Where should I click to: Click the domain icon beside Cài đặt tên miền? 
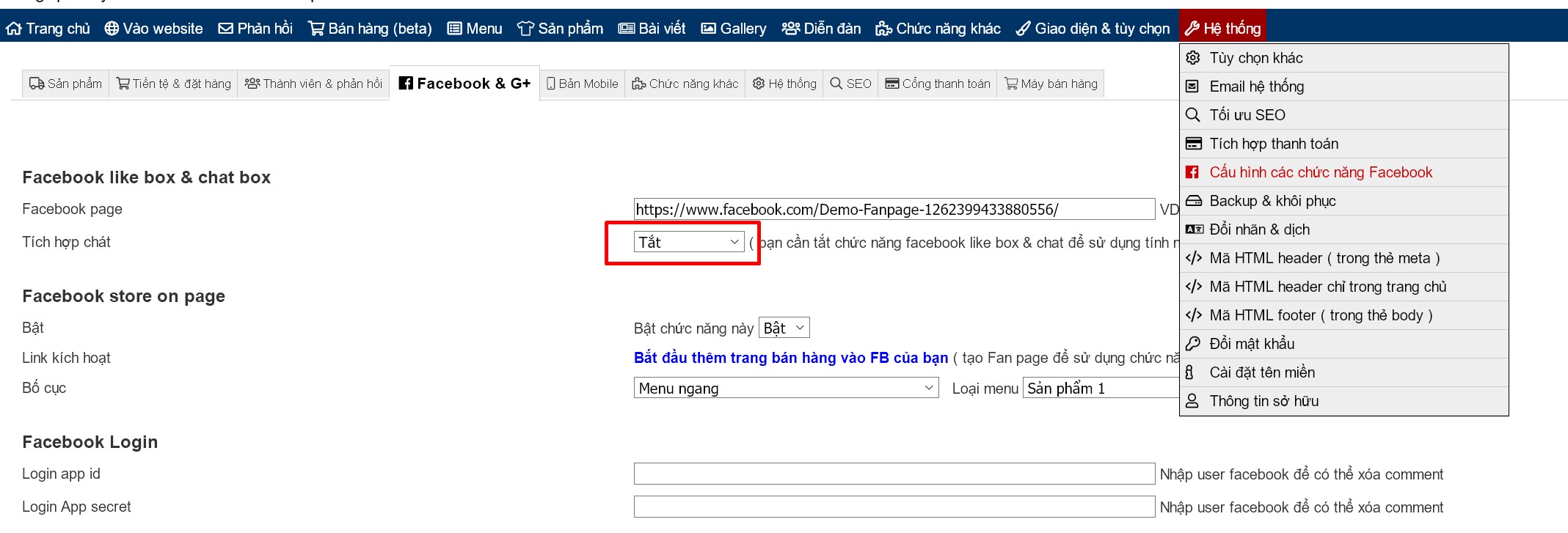[1190, 372]
